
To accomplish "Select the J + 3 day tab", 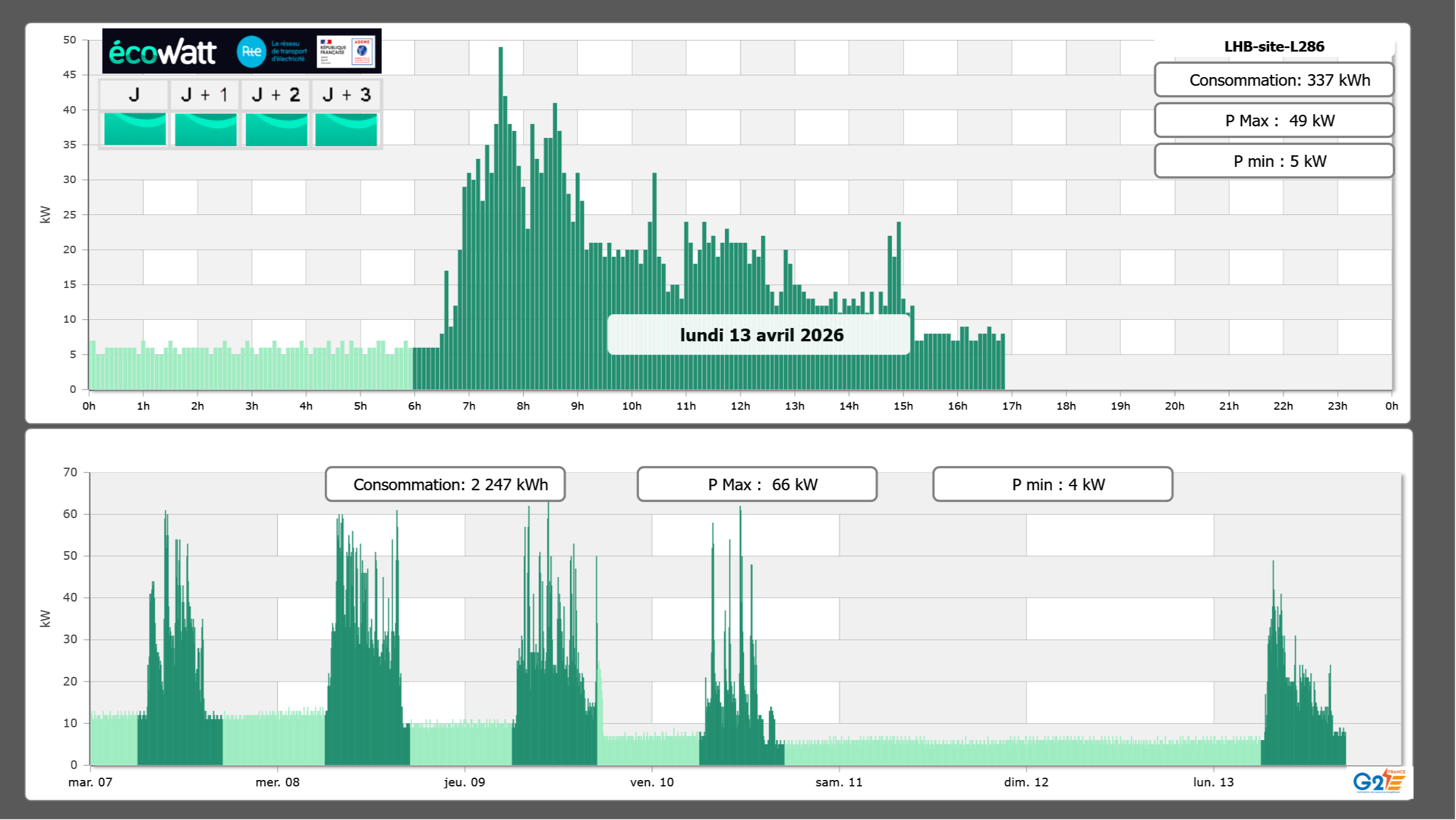I will pos(346,94).
